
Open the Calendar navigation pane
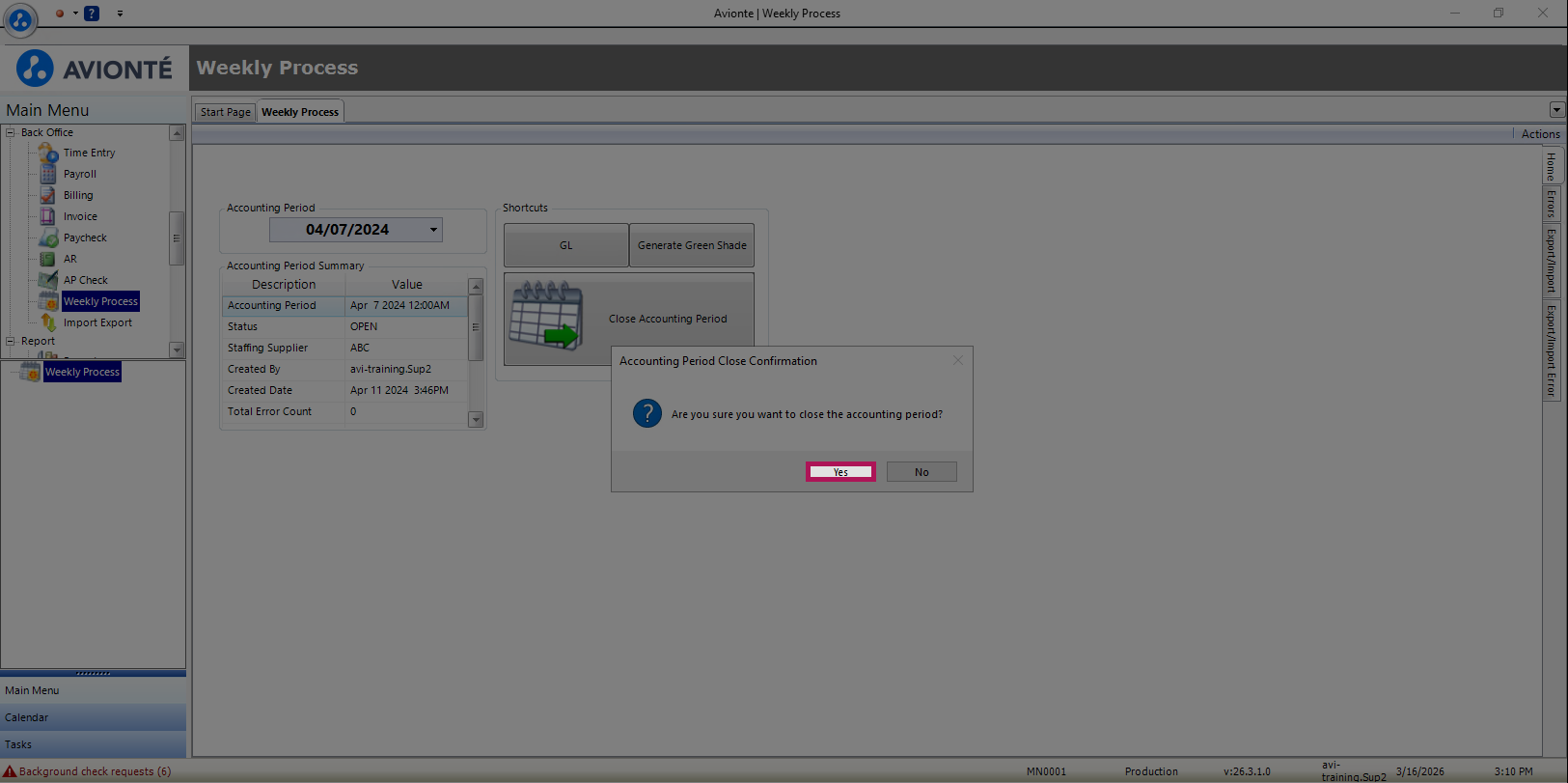click(x=93, y=717)
